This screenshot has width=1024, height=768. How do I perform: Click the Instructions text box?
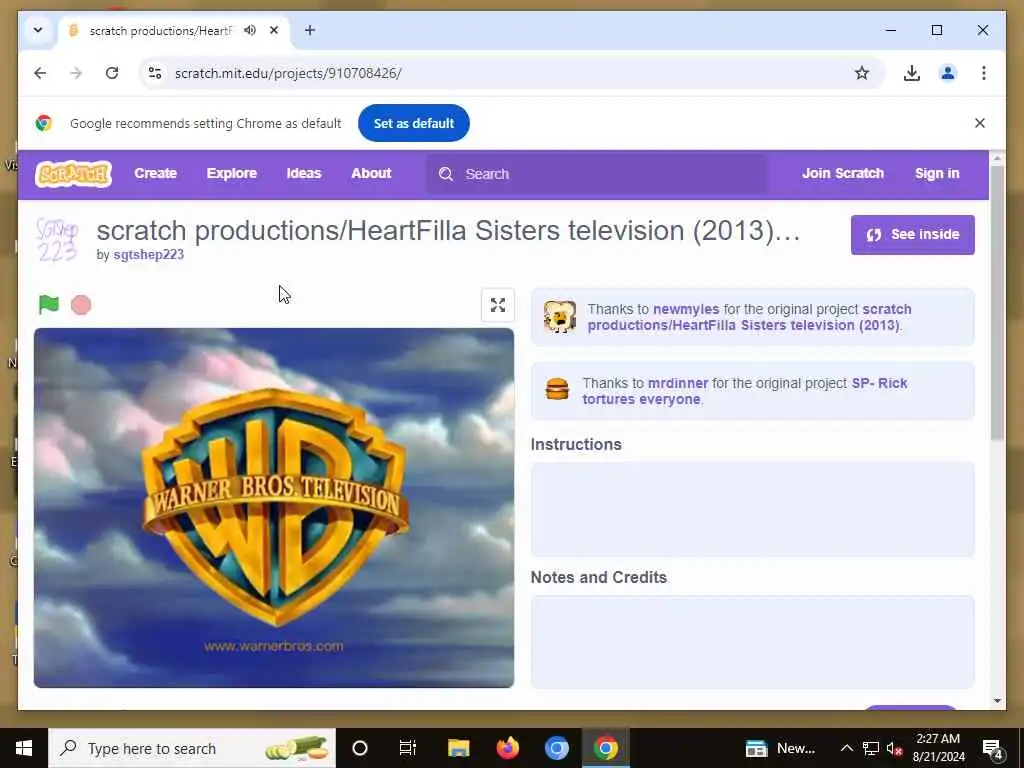pyautogui.click(x=752, y=509)
